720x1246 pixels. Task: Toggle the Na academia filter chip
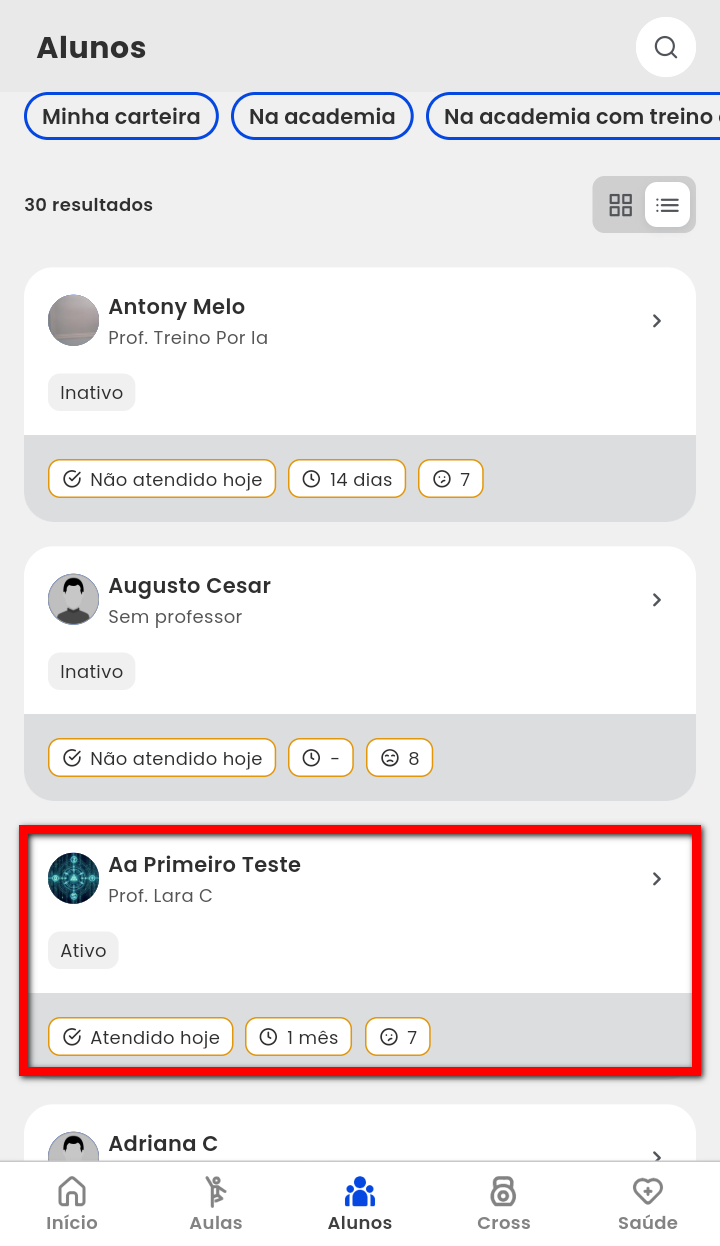322,117
